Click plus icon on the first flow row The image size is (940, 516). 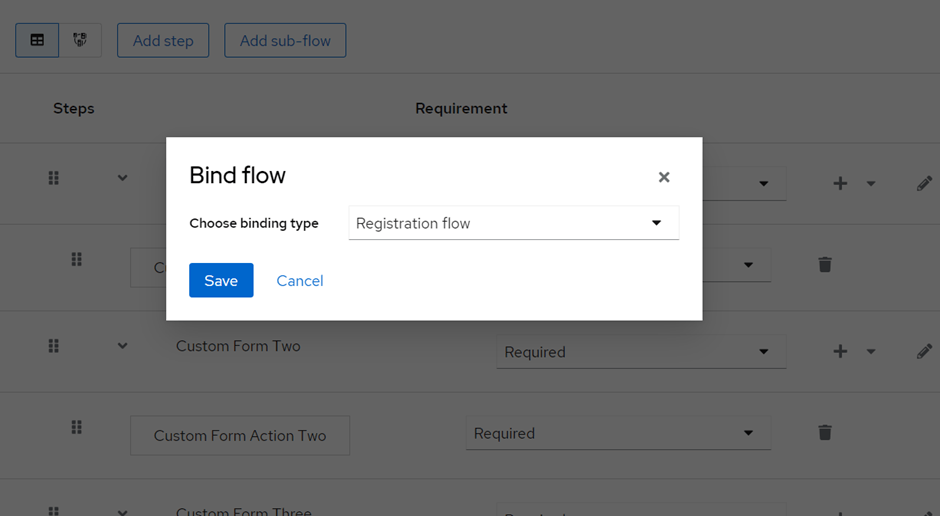tap(840, 183)
